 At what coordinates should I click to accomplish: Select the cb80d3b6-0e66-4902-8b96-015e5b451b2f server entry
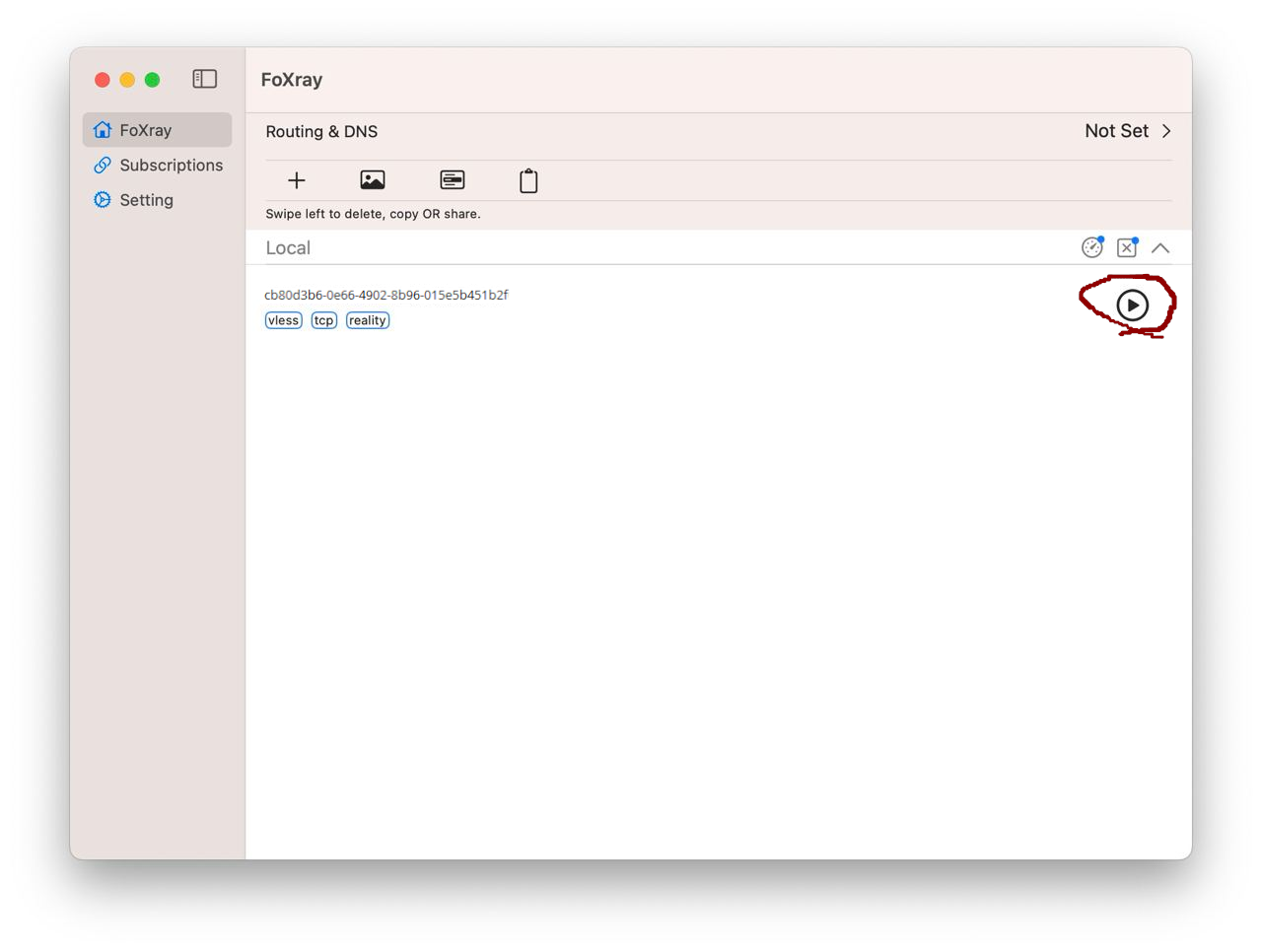click(719, 306)
